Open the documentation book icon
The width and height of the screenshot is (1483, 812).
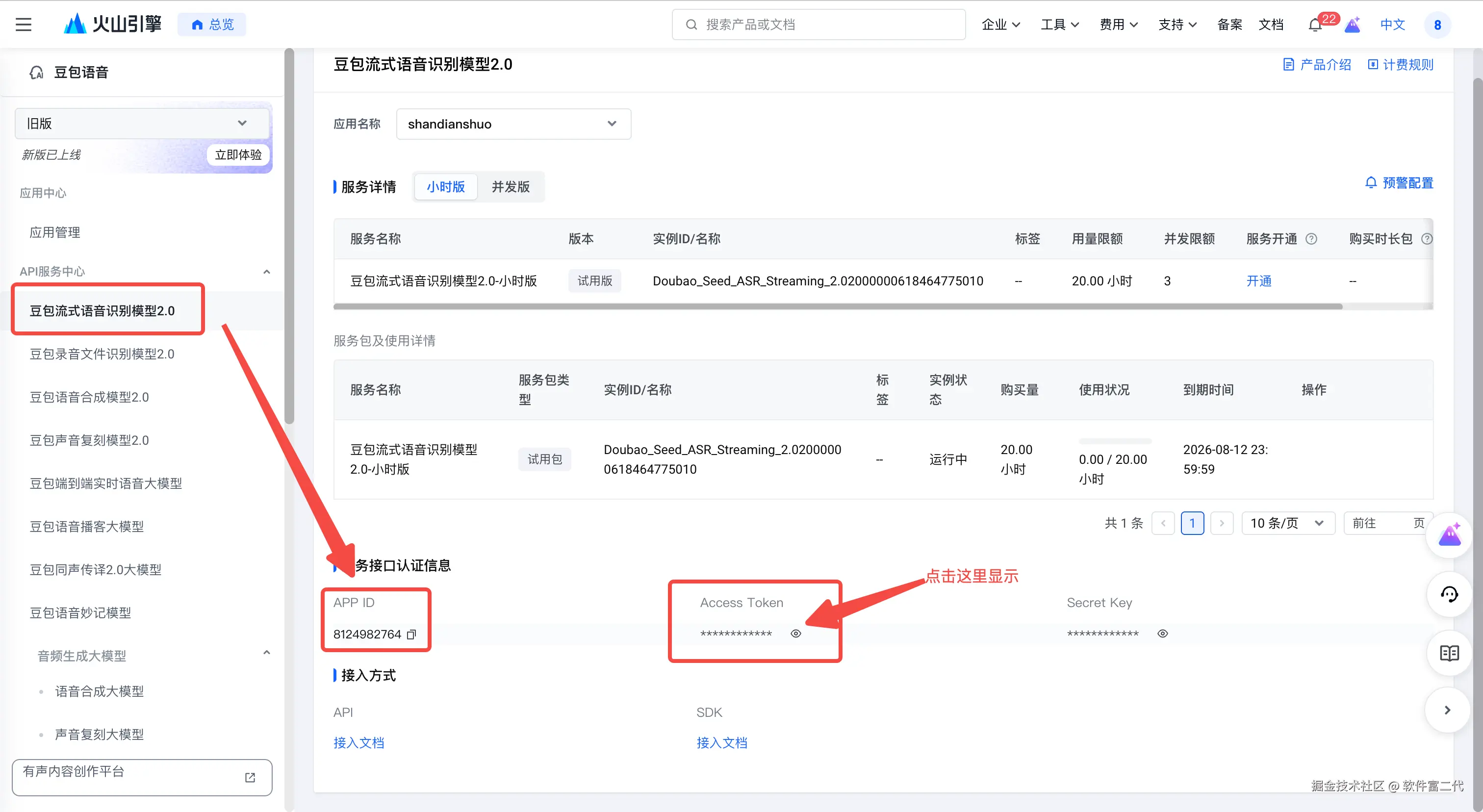1449,653
